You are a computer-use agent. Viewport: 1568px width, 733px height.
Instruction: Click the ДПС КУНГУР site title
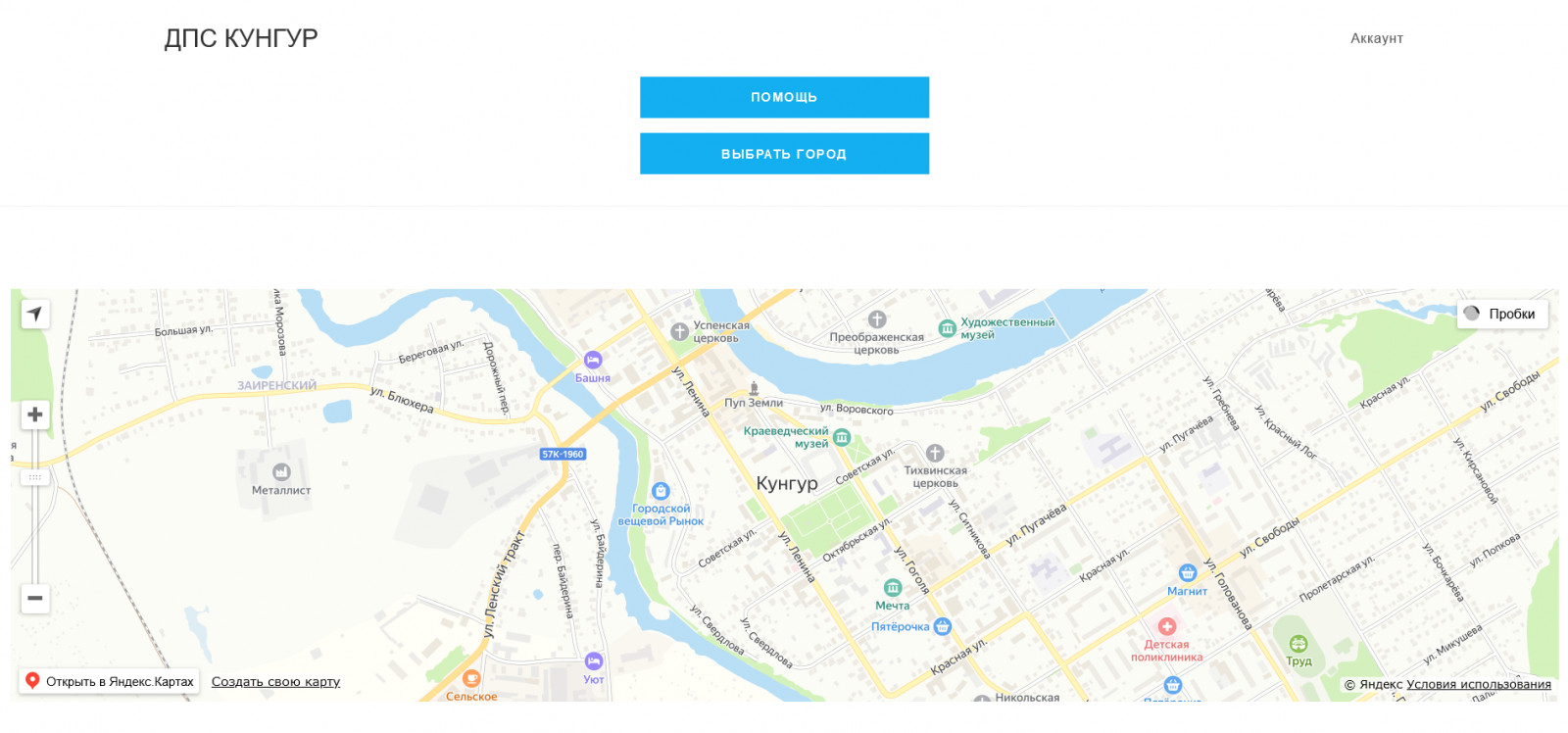click(241, 38)
